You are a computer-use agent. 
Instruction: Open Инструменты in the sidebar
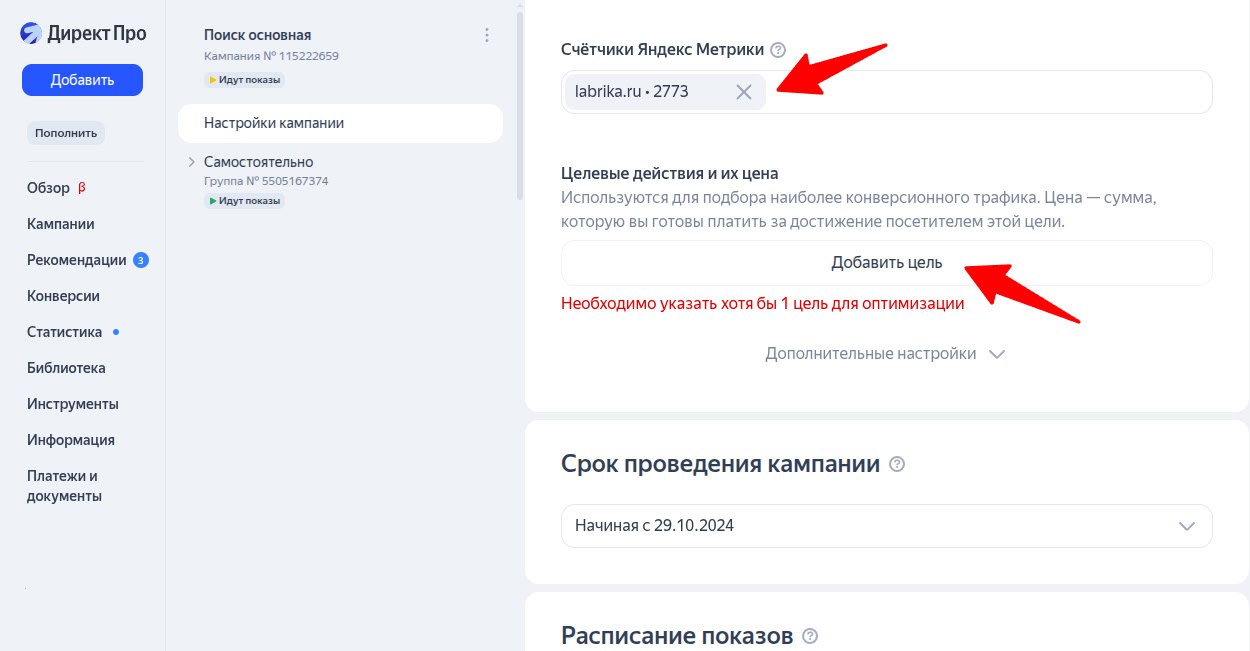coord(73,404)
